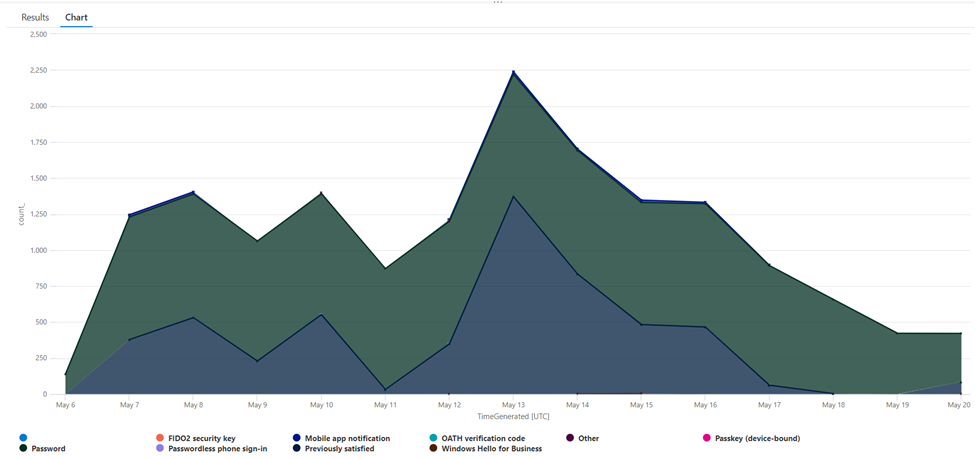
Task: Click the Windows Hello for Business label
Action: click(x=492, y=448)
